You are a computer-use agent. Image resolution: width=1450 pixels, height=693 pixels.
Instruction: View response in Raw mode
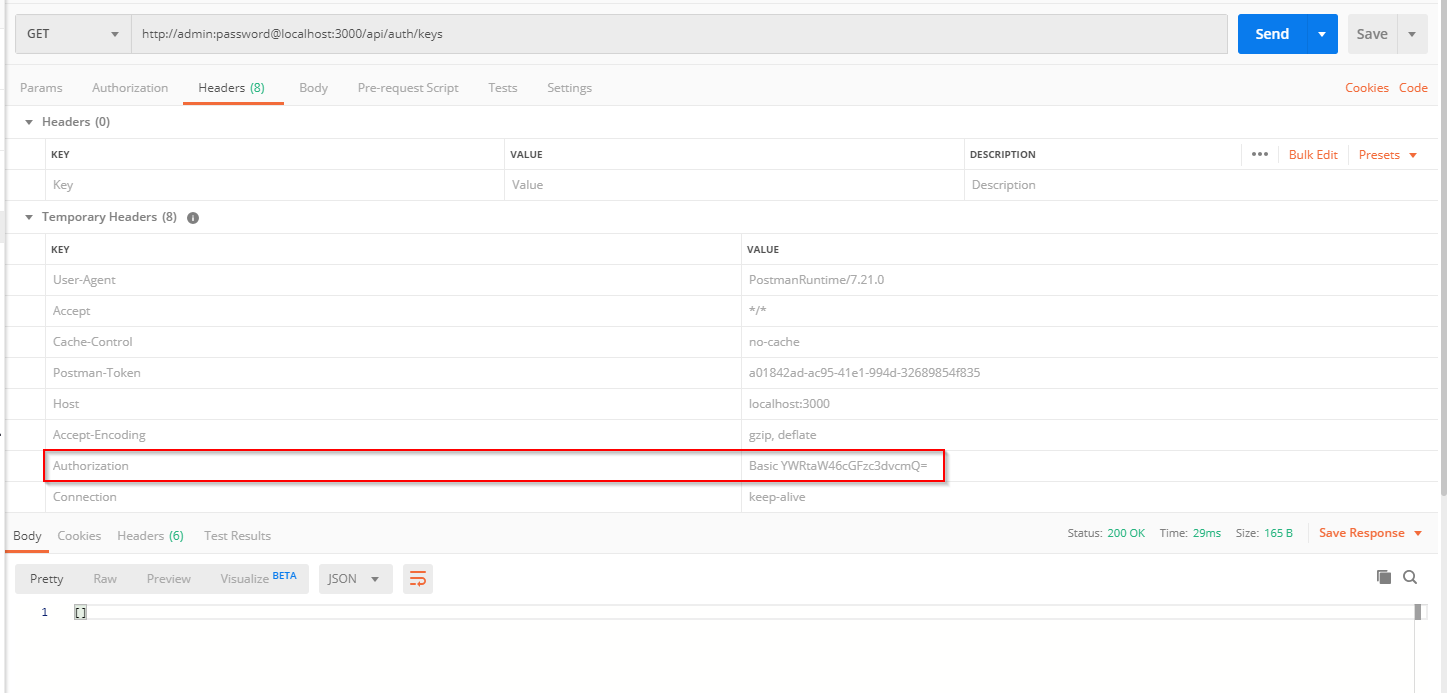(x=104, y=578)
